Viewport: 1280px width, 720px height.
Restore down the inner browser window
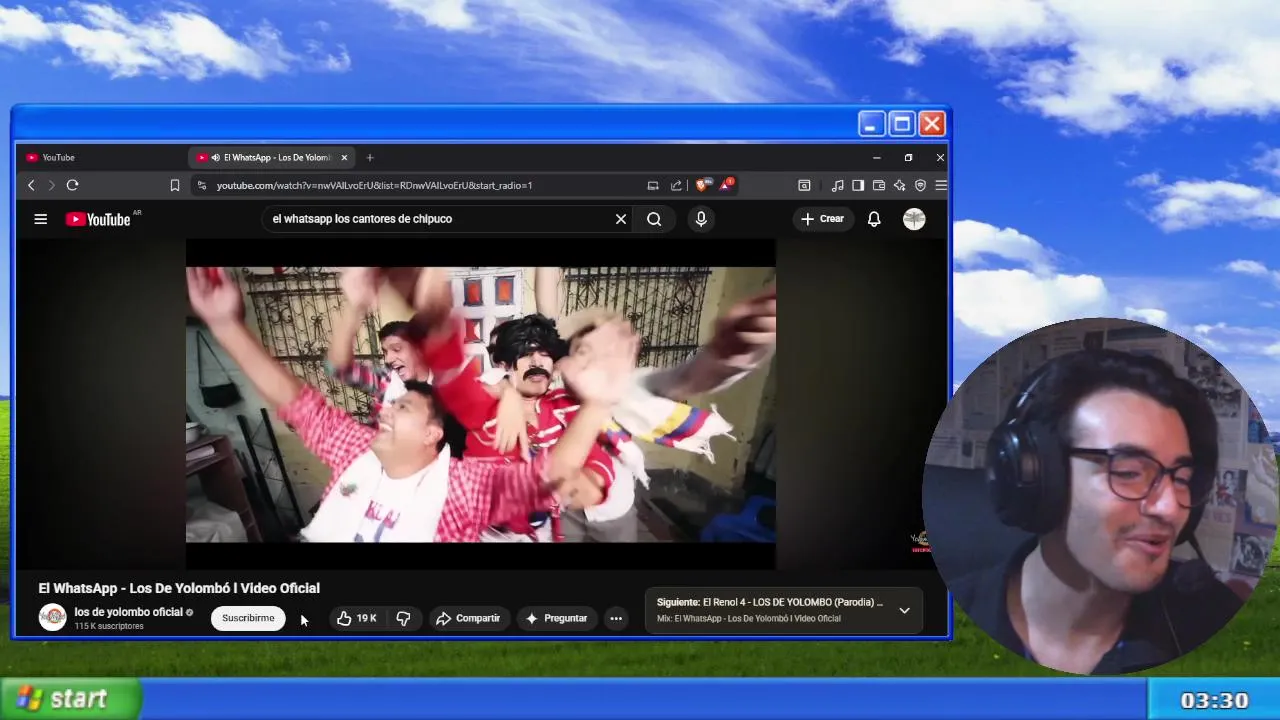[908, 157]
